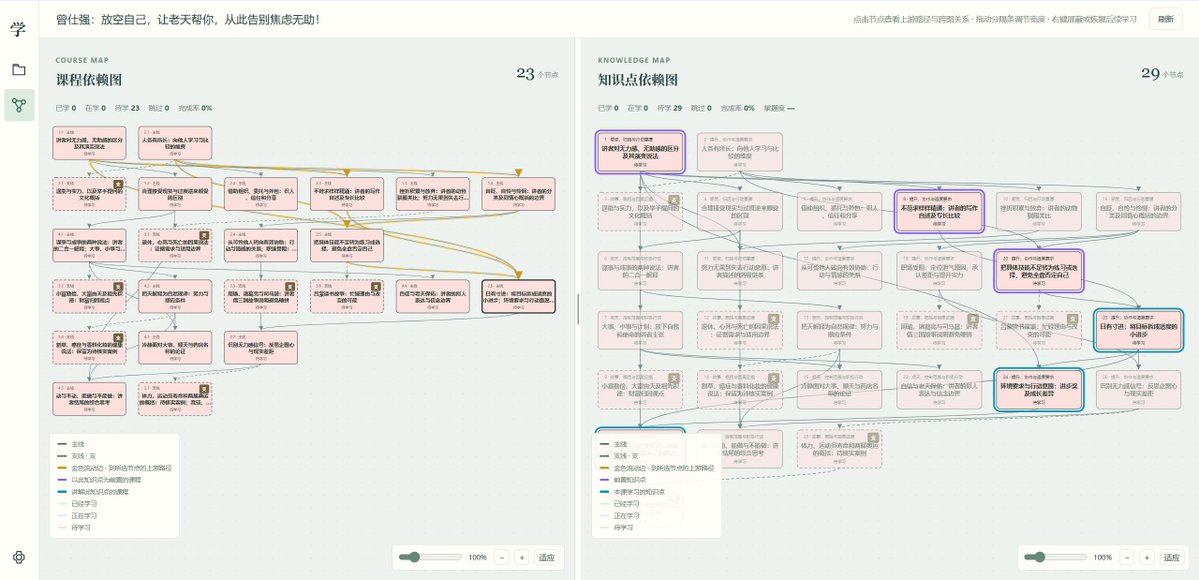Select the dependency graph icon in the sidebar

point(19,105)
